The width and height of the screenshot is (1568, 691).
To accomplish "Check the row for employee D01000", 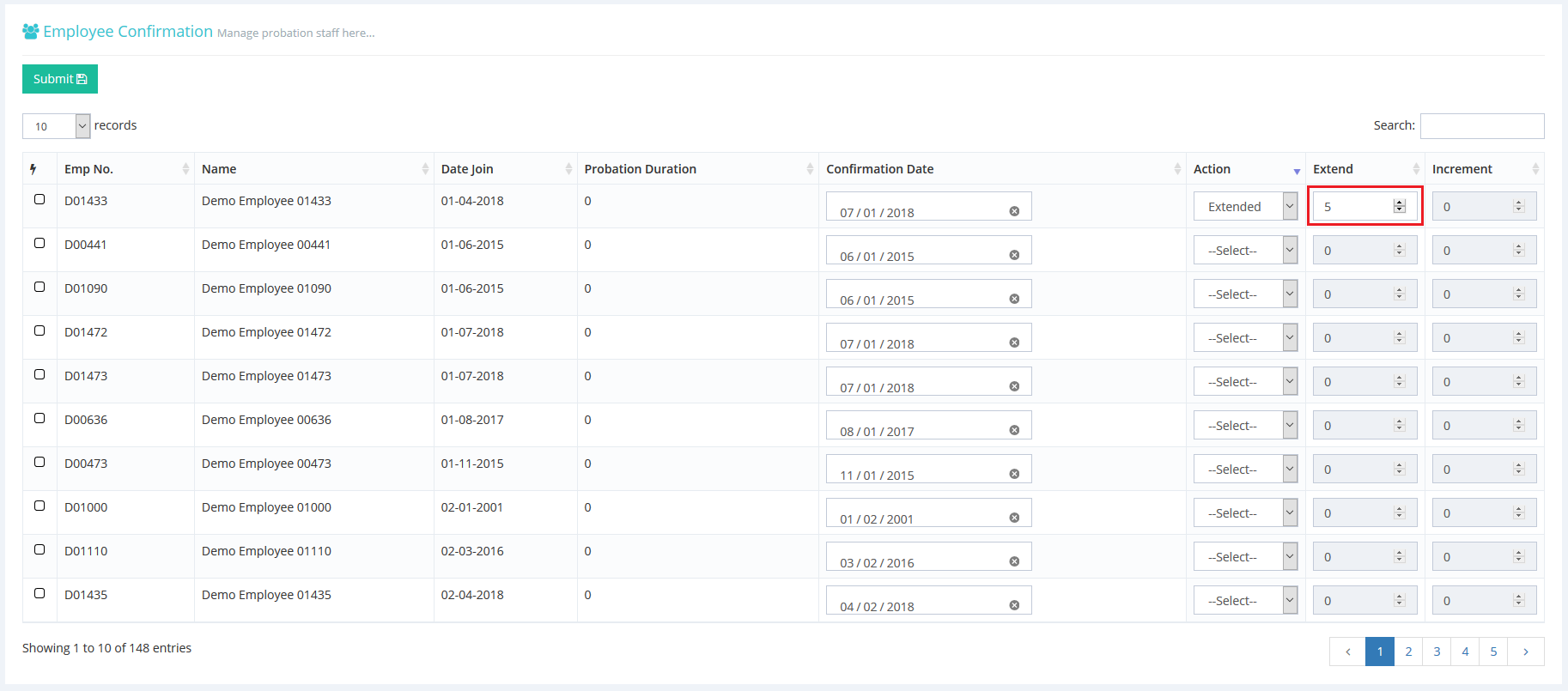I will (x=40, y=506).
